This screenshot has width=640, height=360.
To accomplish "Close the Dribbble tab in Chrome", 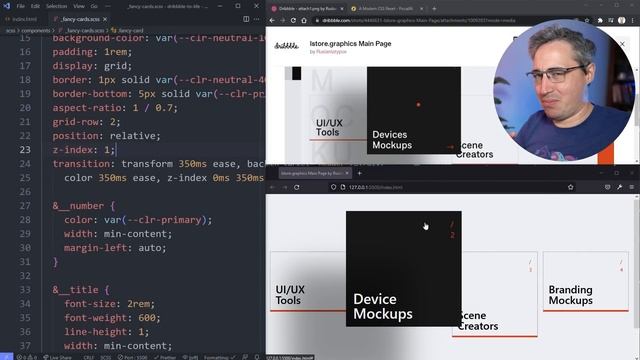I will 342,9.
